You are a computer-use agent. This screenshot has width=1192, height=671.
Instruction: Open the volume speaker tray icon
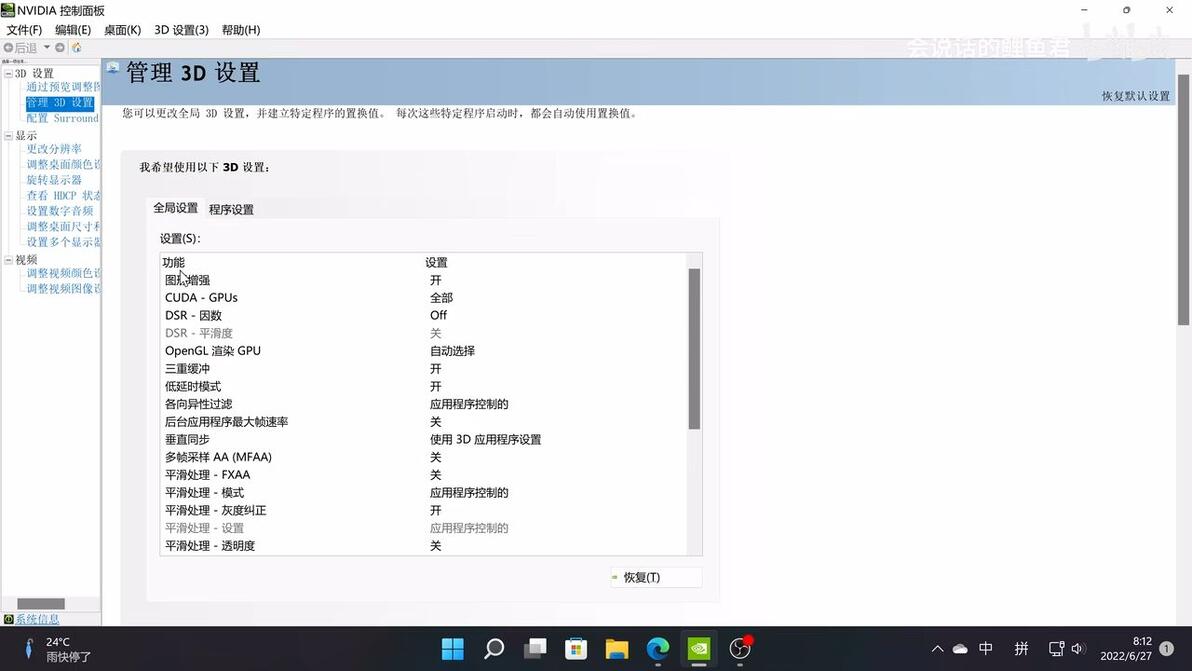(1078, 649)
